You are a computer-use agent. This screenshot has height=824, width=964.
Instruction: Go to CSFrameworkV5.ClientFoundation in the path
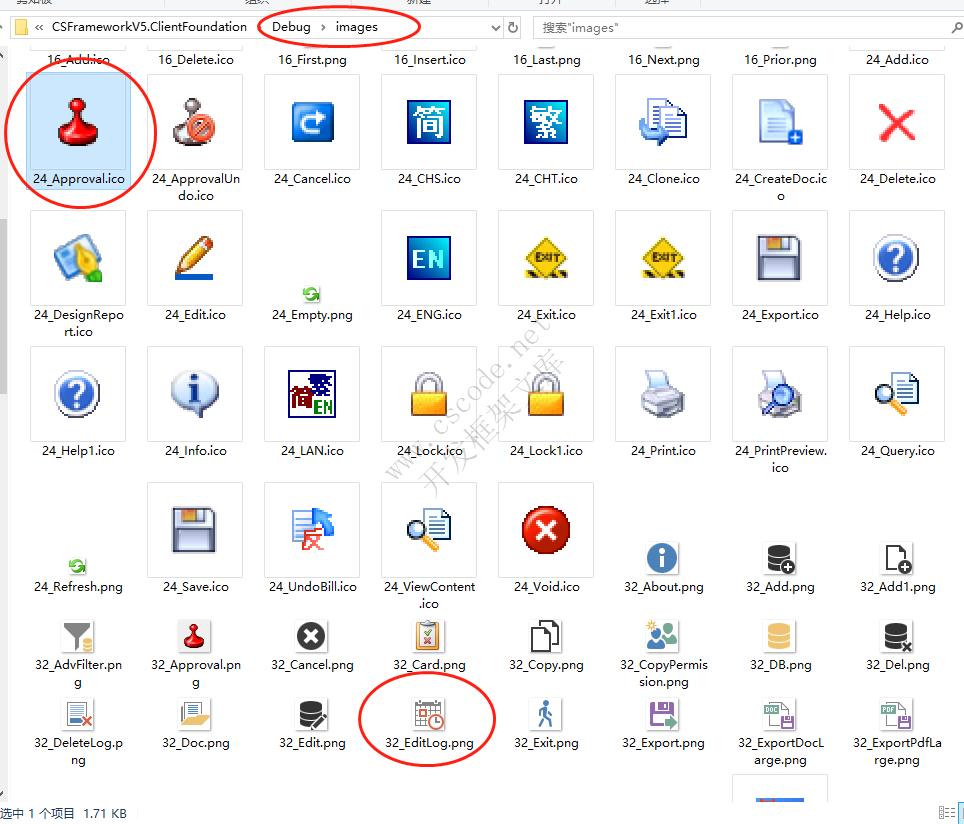149,28
